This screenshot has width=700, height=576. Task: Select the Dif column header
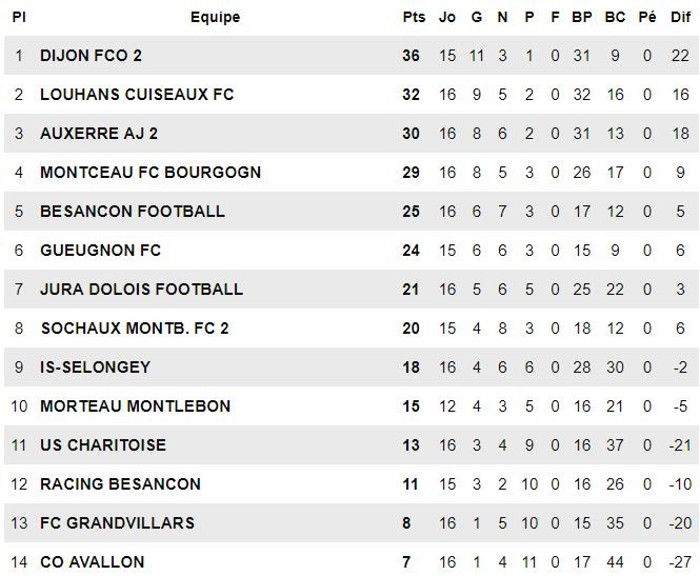(680, 17)
